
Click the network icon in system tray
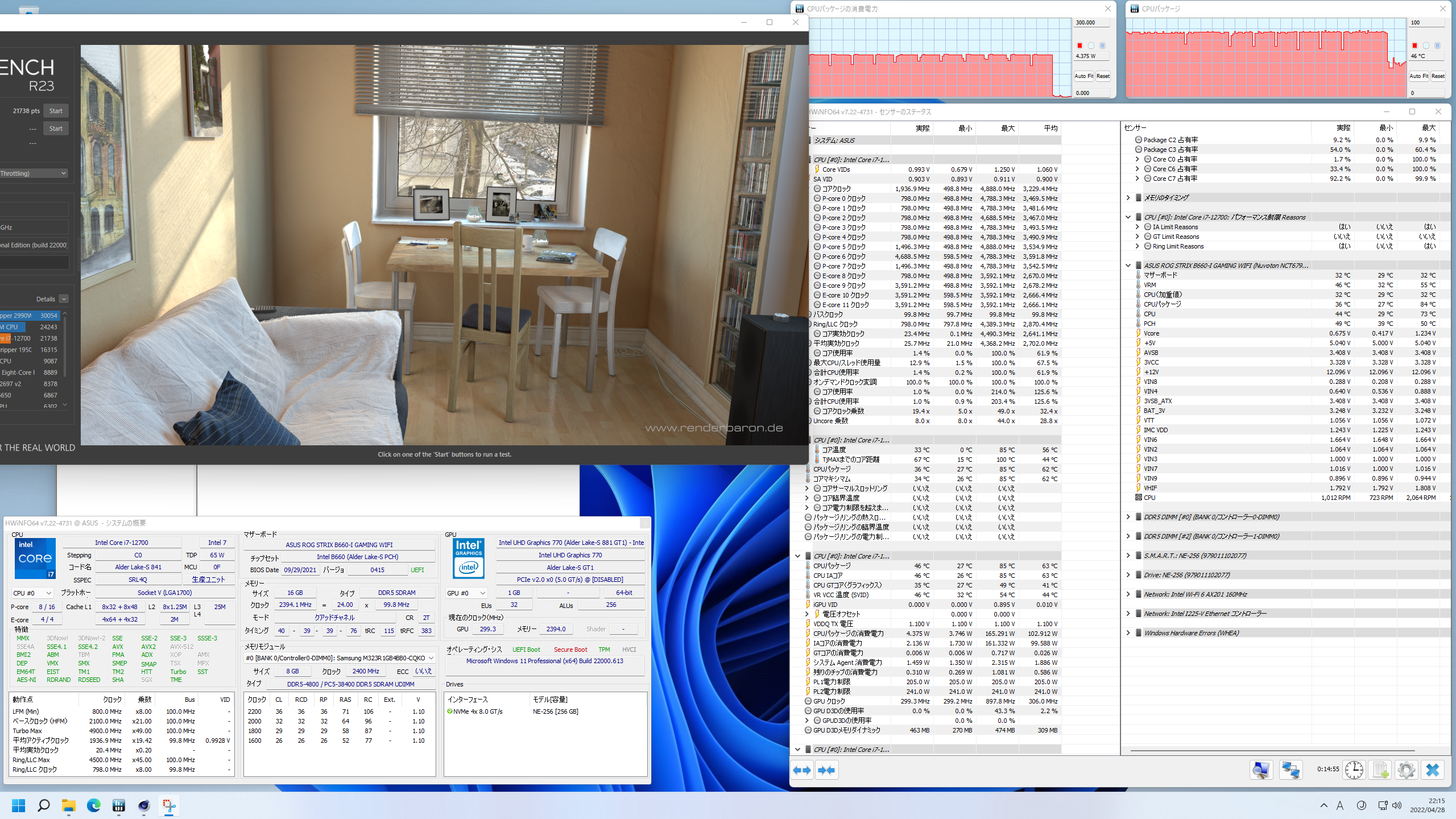(x=1383, y=805)
